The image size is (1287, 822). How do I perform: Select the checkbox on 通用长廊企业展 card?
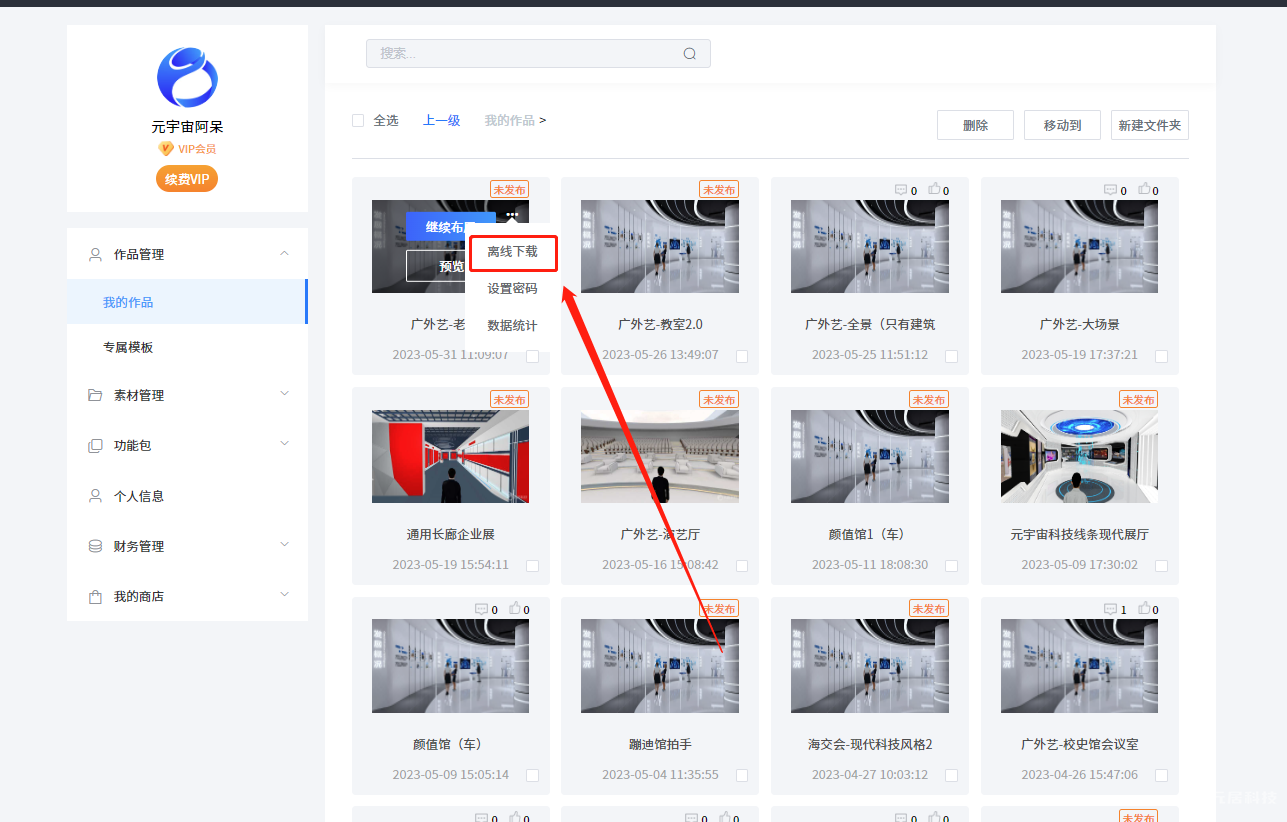coord(532,566)
